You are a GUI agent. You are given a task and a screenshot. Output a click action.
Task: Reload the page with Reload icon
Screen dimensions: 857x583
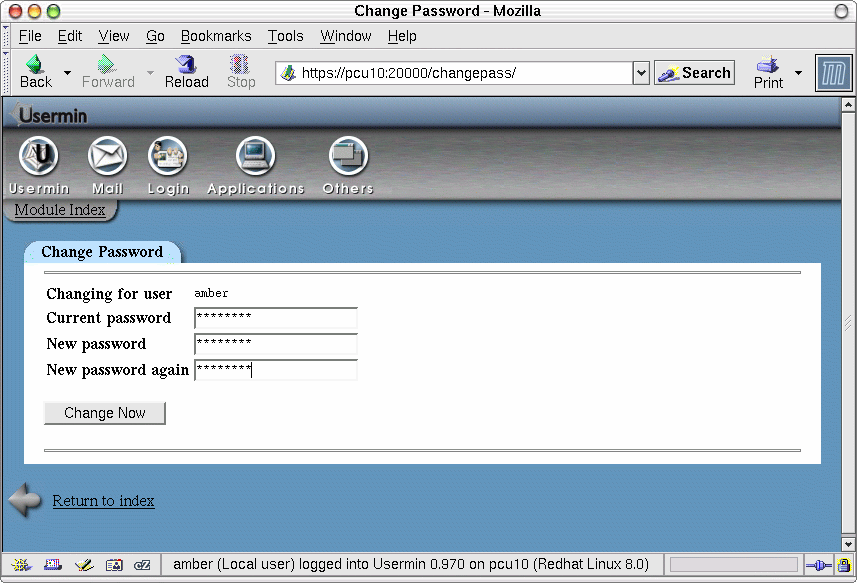pos(186,64)
